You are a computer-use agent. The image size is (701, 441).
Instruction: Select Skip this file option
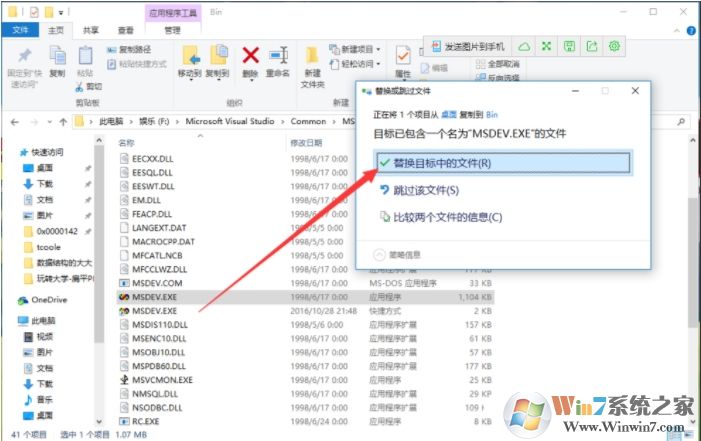coord(419,191)
